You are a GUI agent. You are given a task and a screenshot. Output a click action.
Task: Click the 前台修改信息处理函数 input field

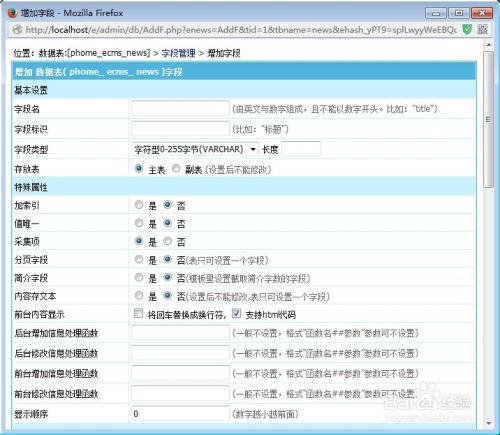(x=180, y=393)
